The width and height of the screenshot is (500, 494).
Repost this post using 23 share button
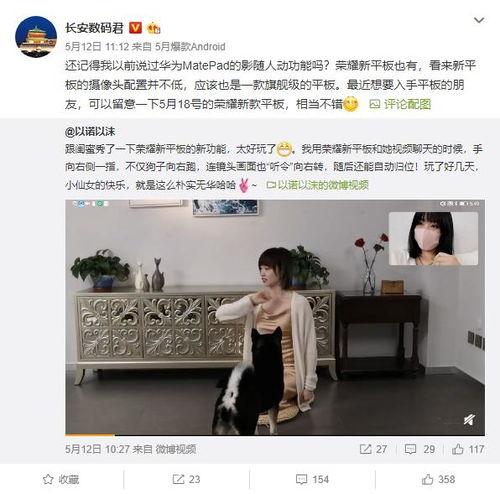[x=186, y=479]
